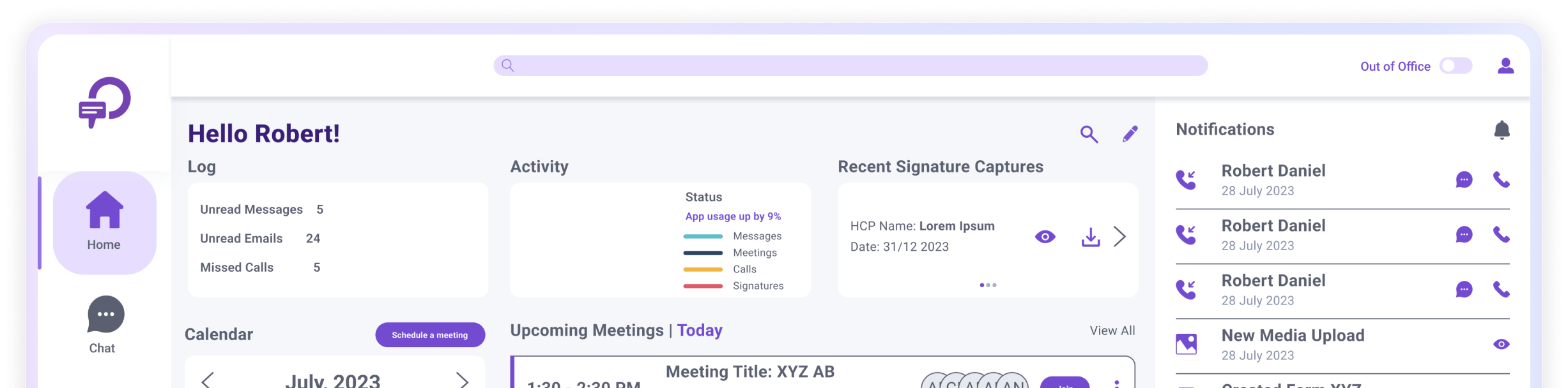
Task: Download the Lorem Ipsum signature capture
Action: click(x=1090, y=237)
